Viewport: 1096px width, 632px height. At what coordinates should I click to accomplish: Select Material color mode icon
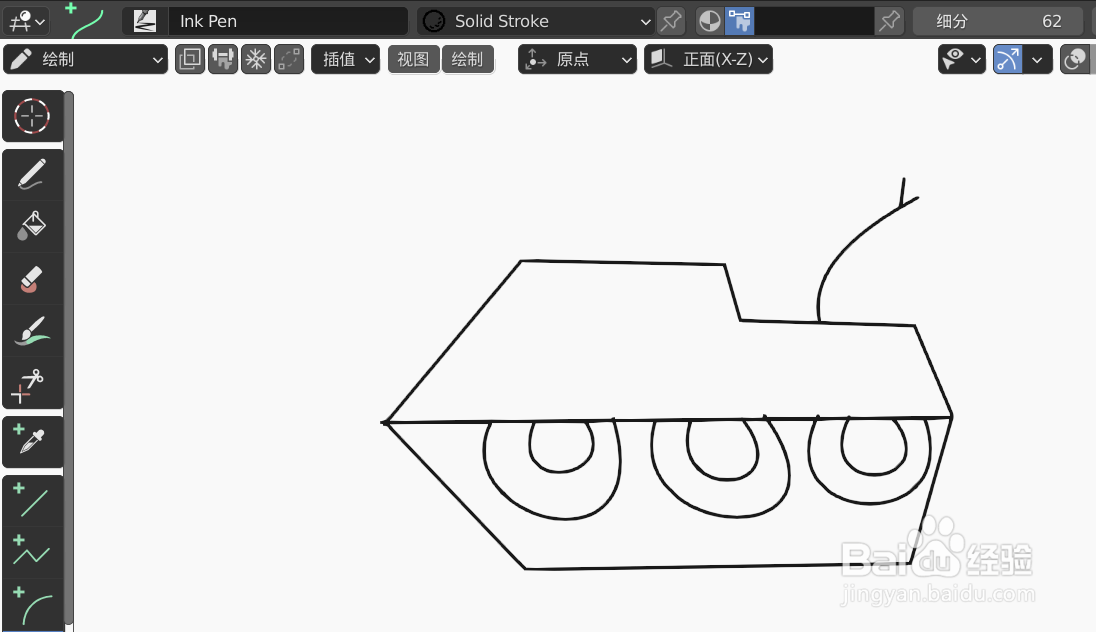coord(710,21)
